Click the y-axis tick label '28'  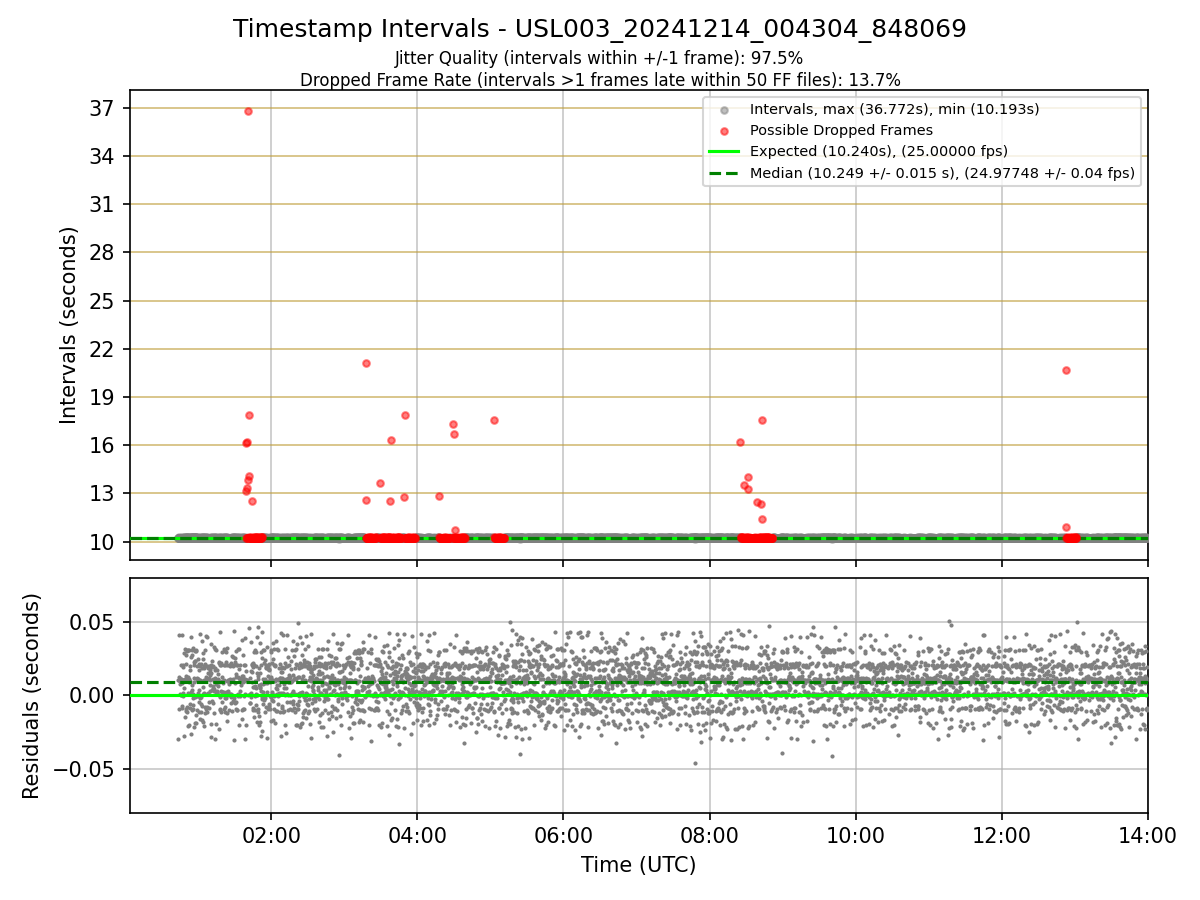tap(104, 252)
